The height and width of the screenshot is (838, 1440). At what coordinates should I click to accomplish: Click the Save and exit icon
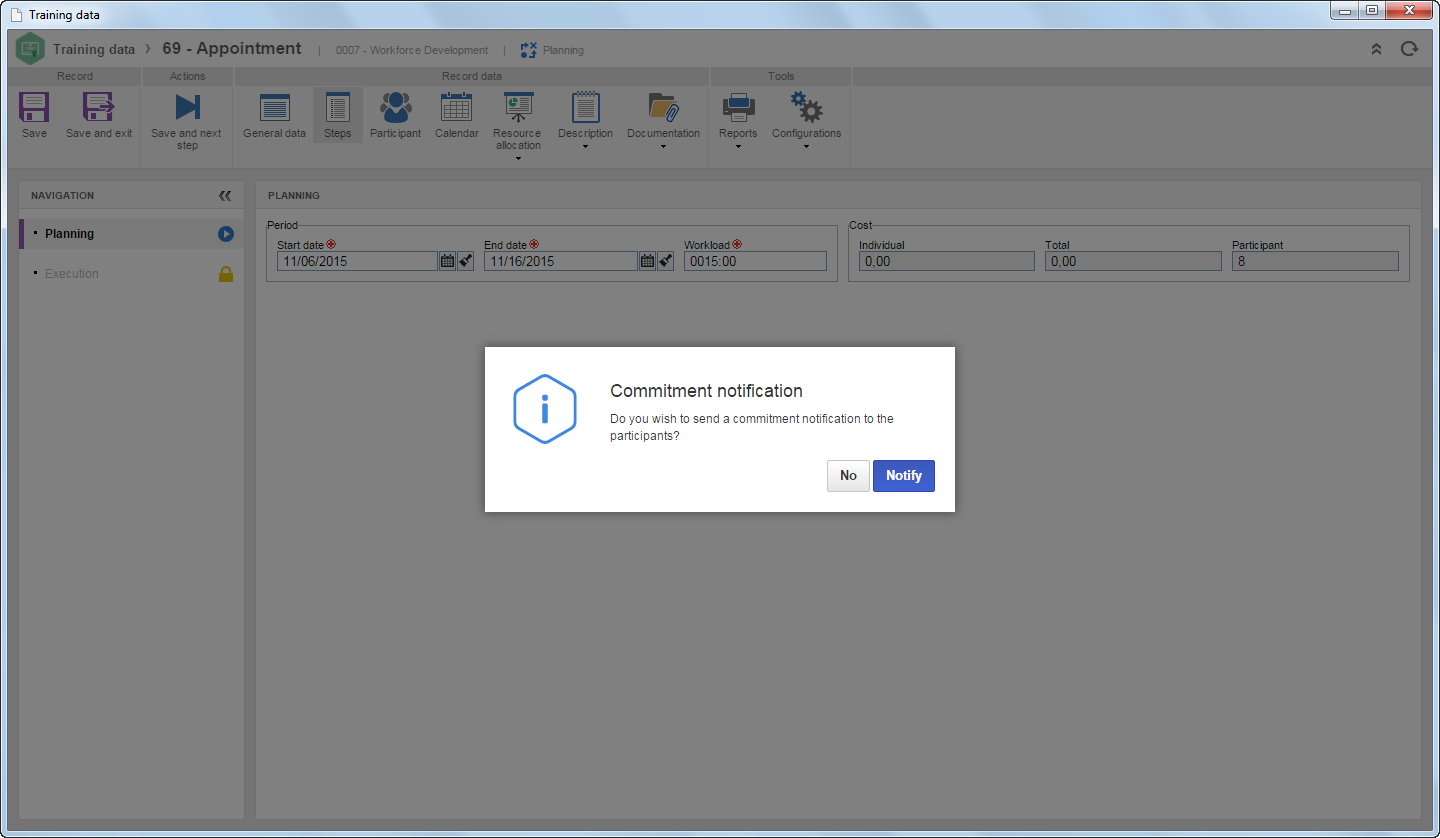tap(99, 107)
